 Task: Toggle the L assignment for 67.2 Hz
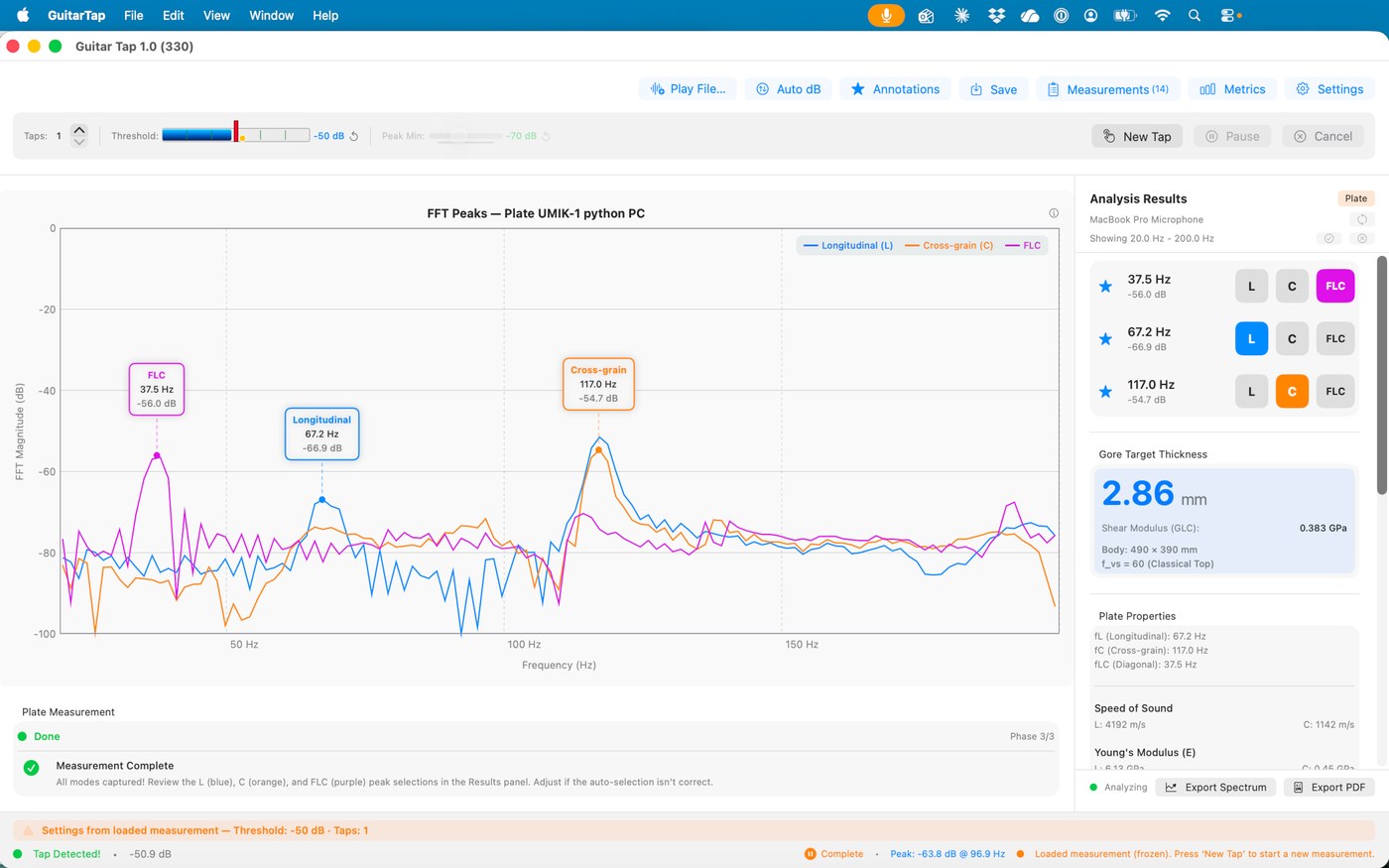(x=1251, y=338)
